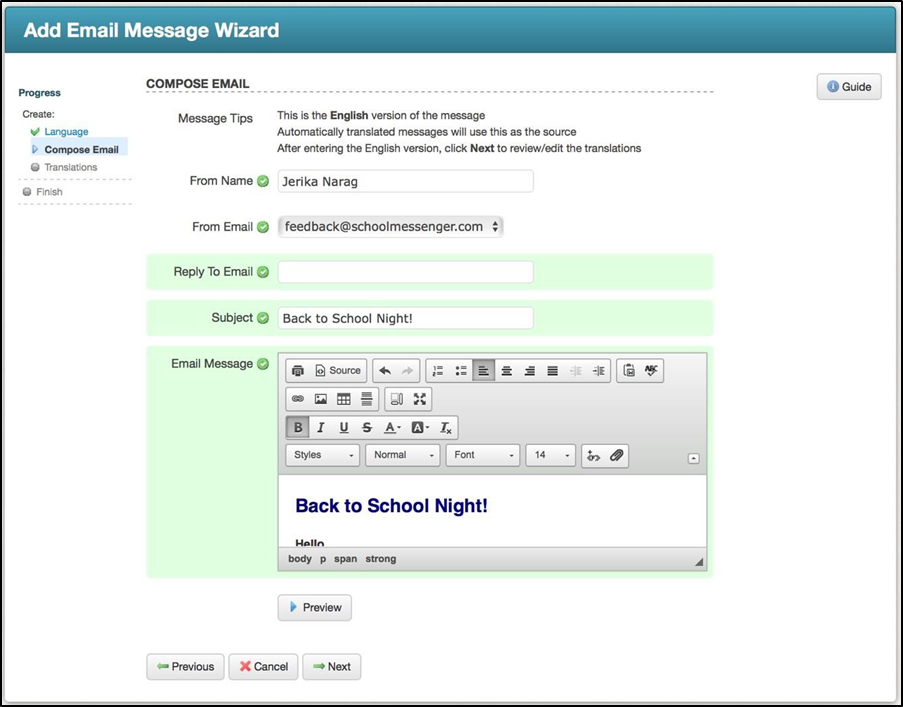Open the font size 14 dropdown
The image size is (903, 707).
pos(551,456)
